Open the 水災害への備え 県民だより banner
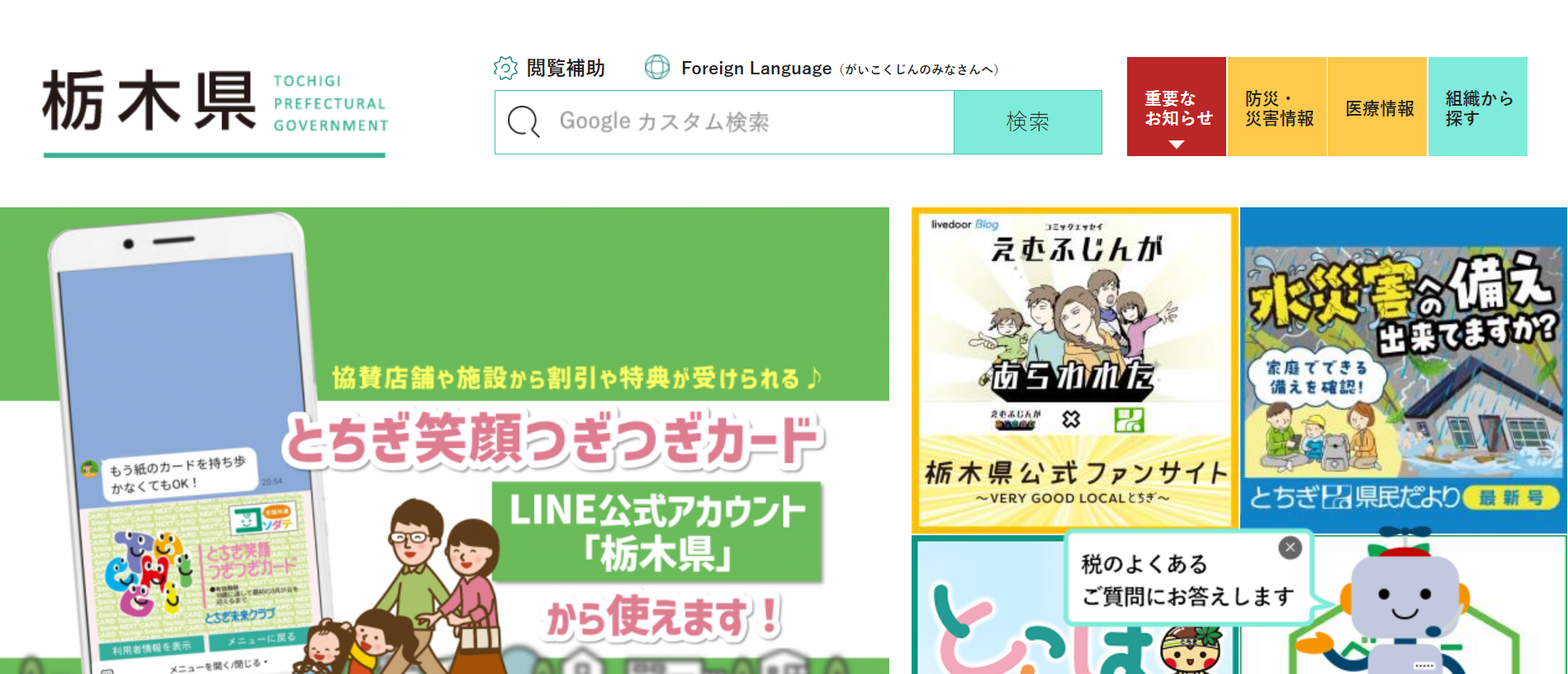The height and width of the screenshot is (674, 1568). [1404, 370]
